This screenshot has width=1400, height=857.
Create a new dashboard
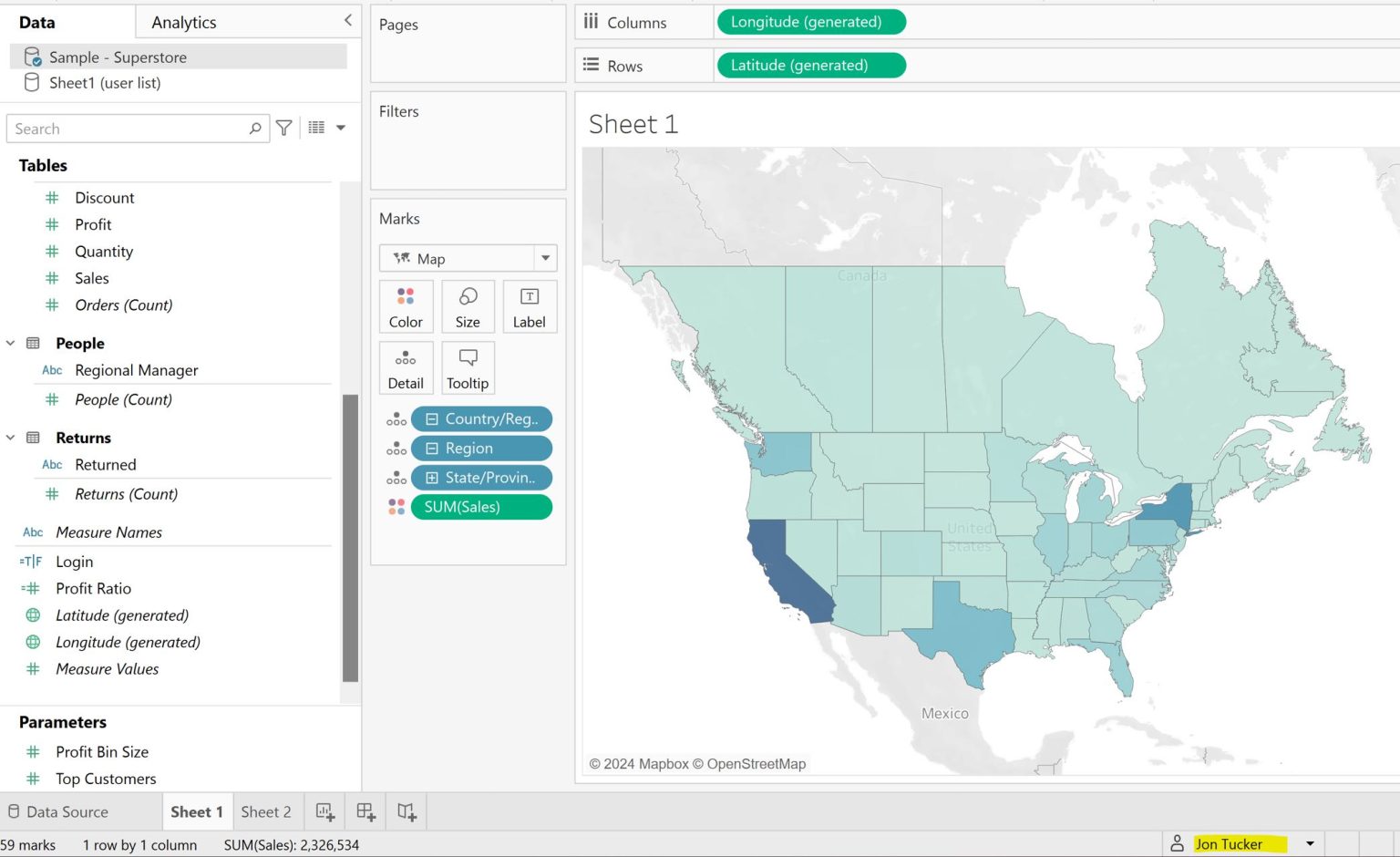(365, 811)
